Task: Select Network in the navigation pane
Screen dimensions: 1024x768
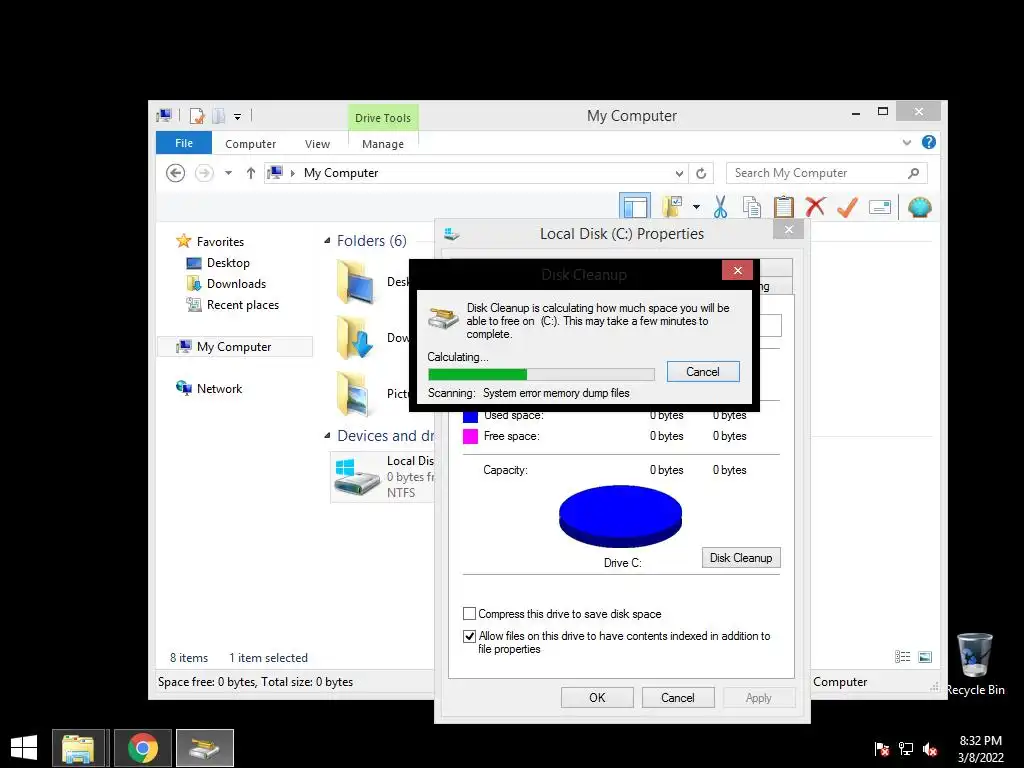Action: click(219, 389)
